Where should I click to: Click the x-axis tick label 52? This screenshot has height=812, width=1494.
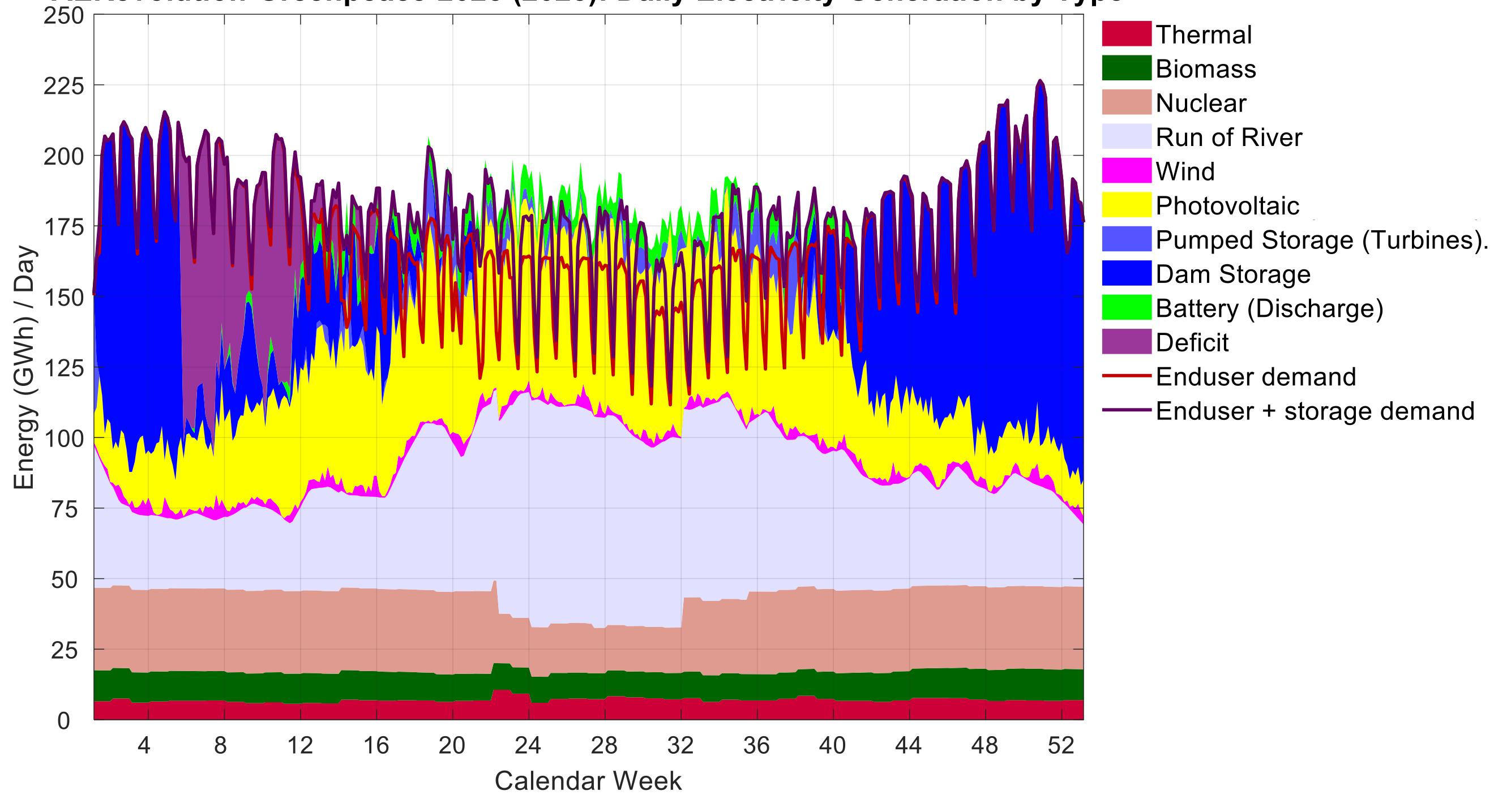[x=1061, y=745]
